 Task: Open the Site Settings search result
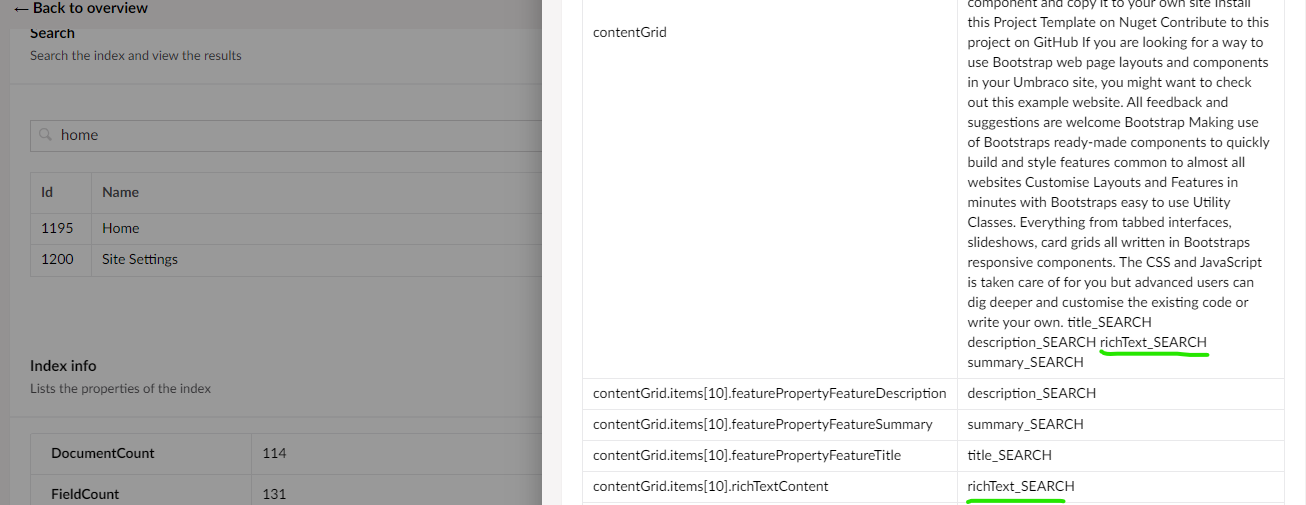point(140,259)
